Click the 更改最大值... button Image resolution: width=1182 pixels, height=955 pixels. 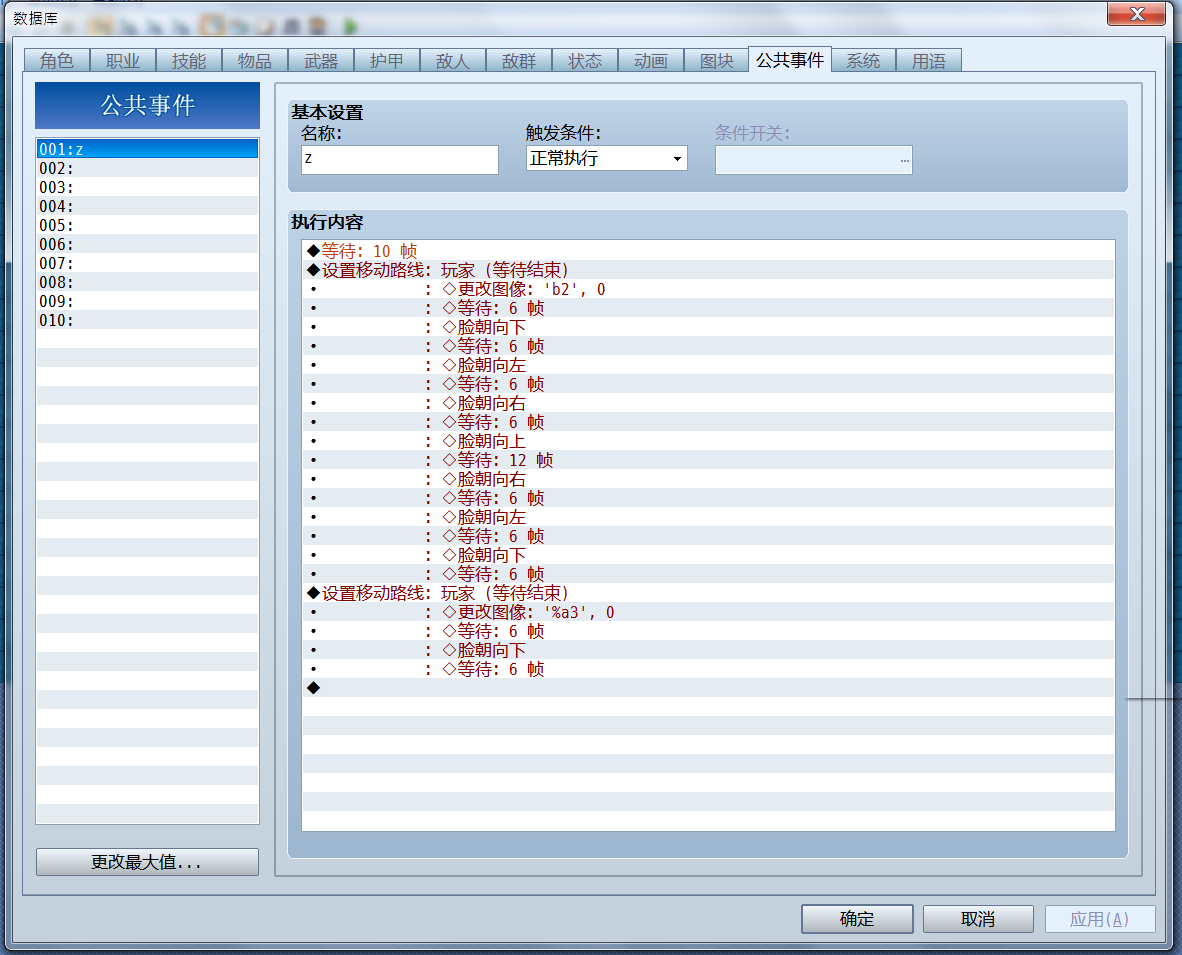tap(147, 862)
